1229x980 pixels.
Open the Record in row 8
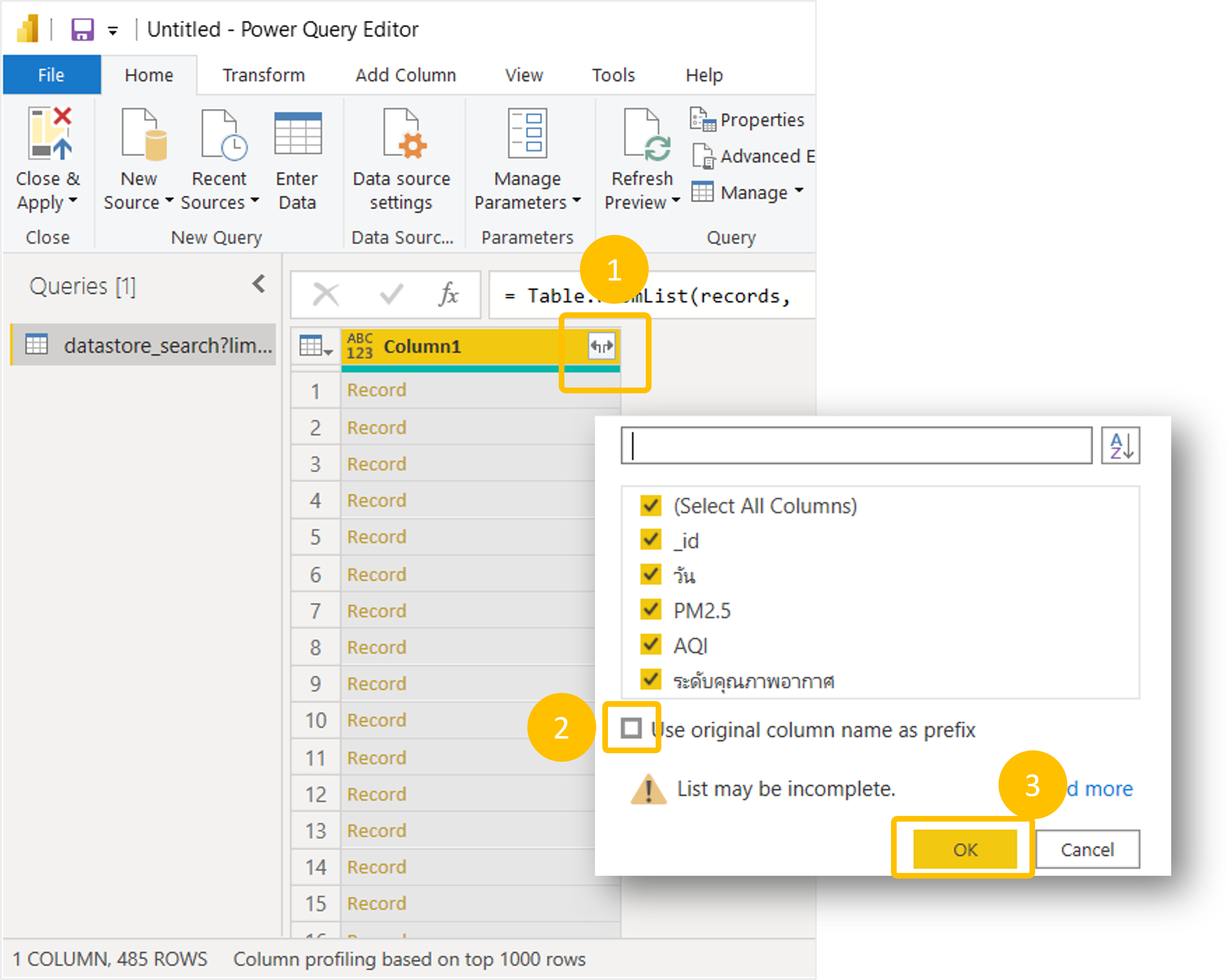pos(377,647)
